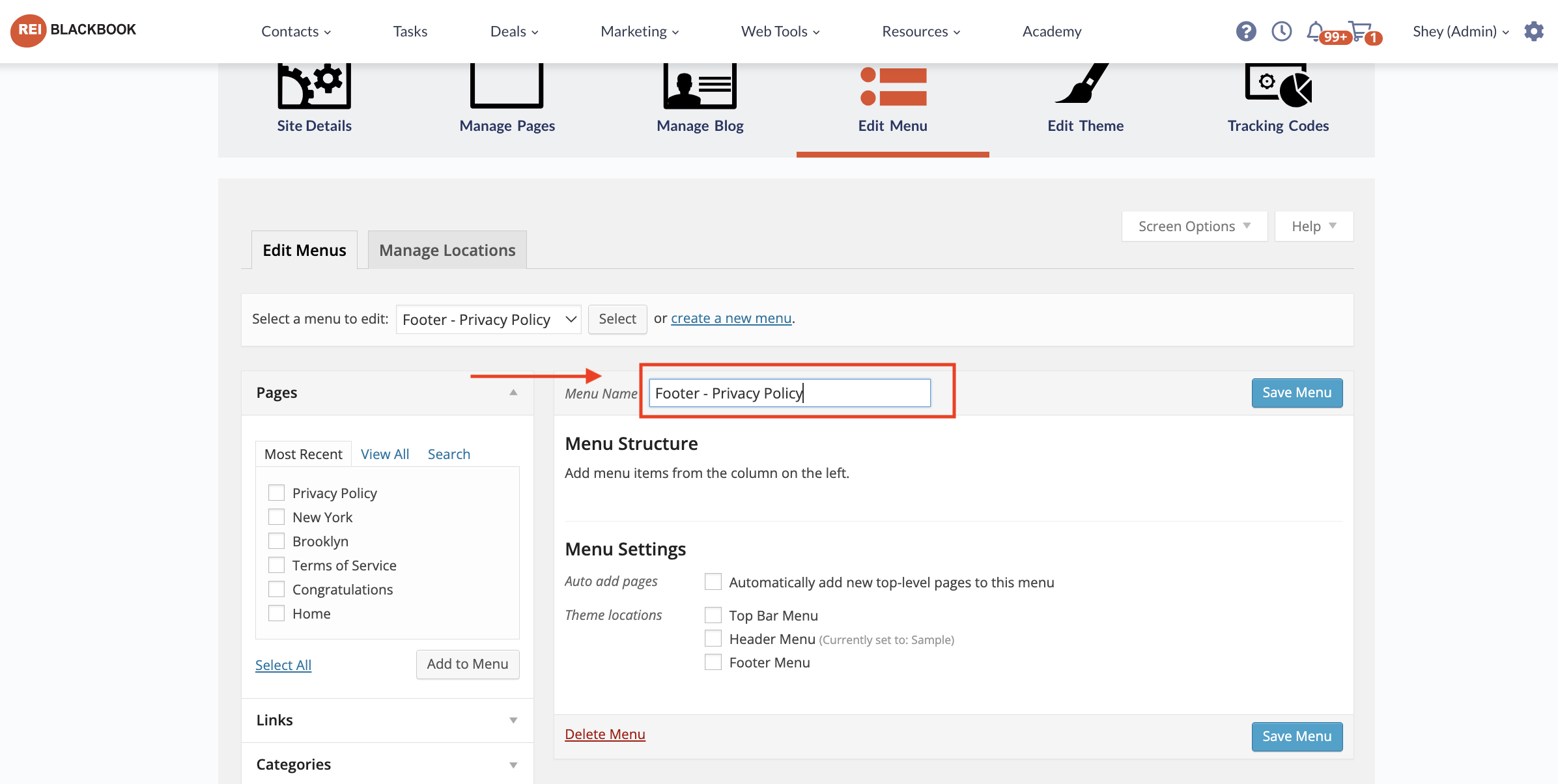Check the Footer Menu location
The height and width of the screenshot is (784, 1558).
713,662
